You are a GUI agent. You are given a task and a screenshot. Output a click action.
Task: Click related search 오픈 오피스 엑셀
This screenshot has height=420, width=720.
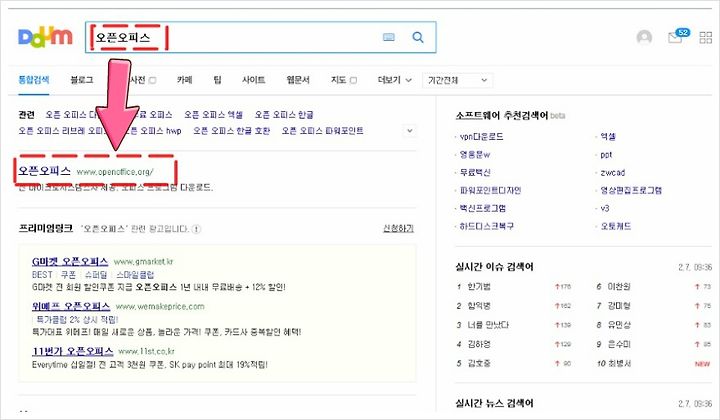pyautogui.click(x=213, y=115)
